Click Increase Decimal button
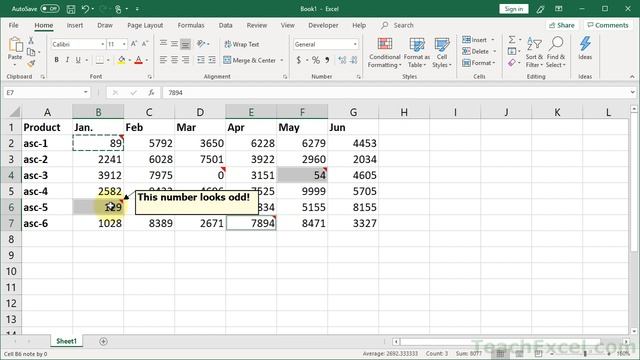 (x=342, y=60)
